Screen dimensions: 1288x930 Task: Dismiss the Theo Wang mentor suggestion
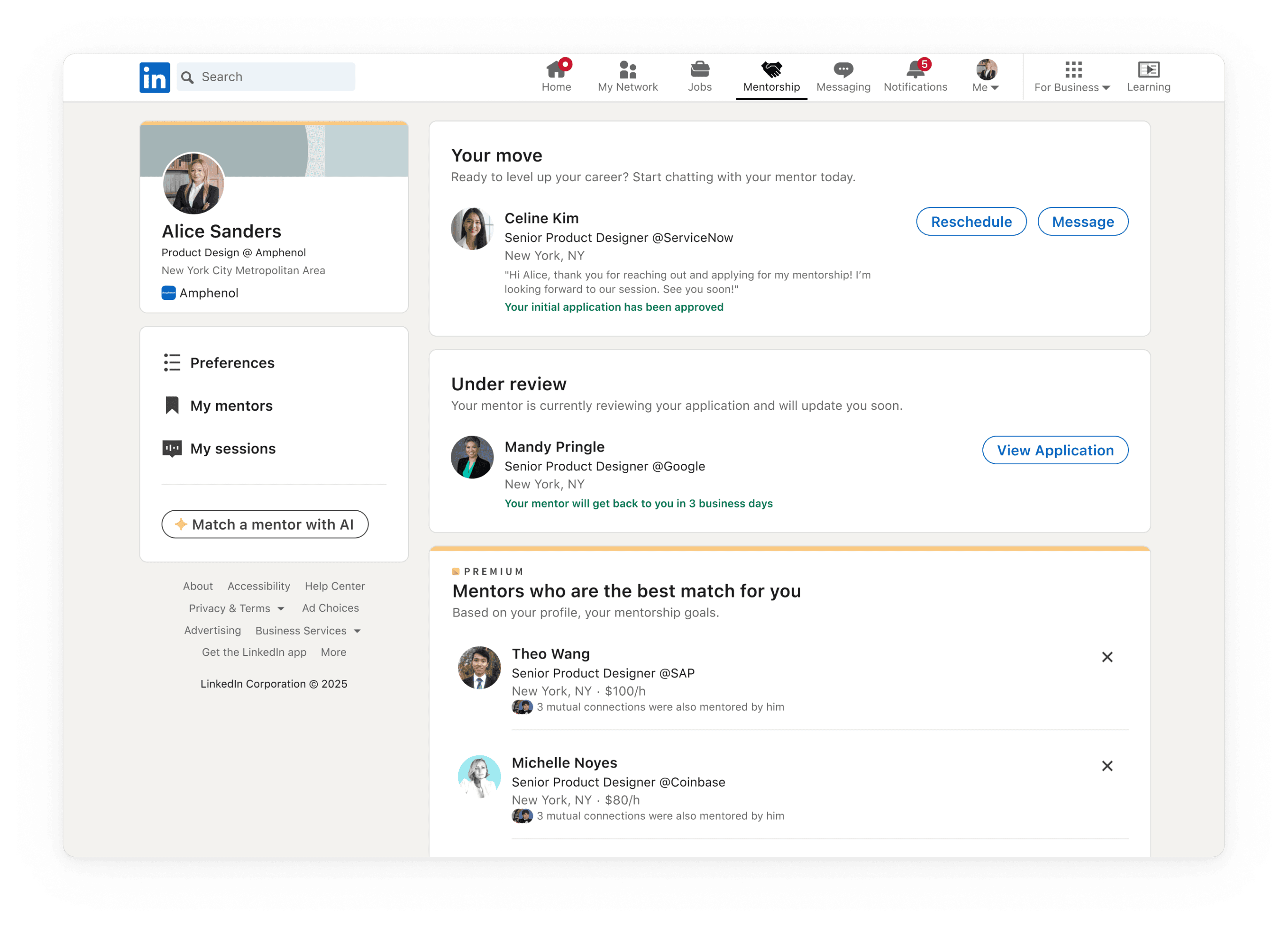point(1107,657)
